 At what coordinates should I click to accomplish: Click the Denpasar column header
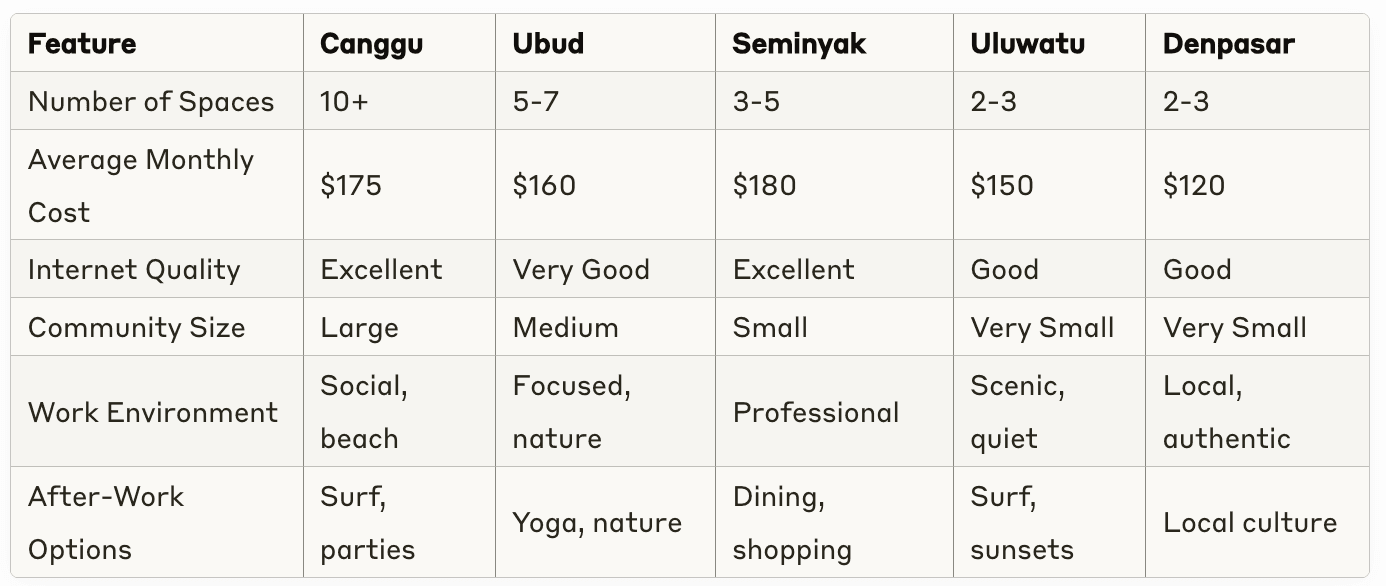1228,44
